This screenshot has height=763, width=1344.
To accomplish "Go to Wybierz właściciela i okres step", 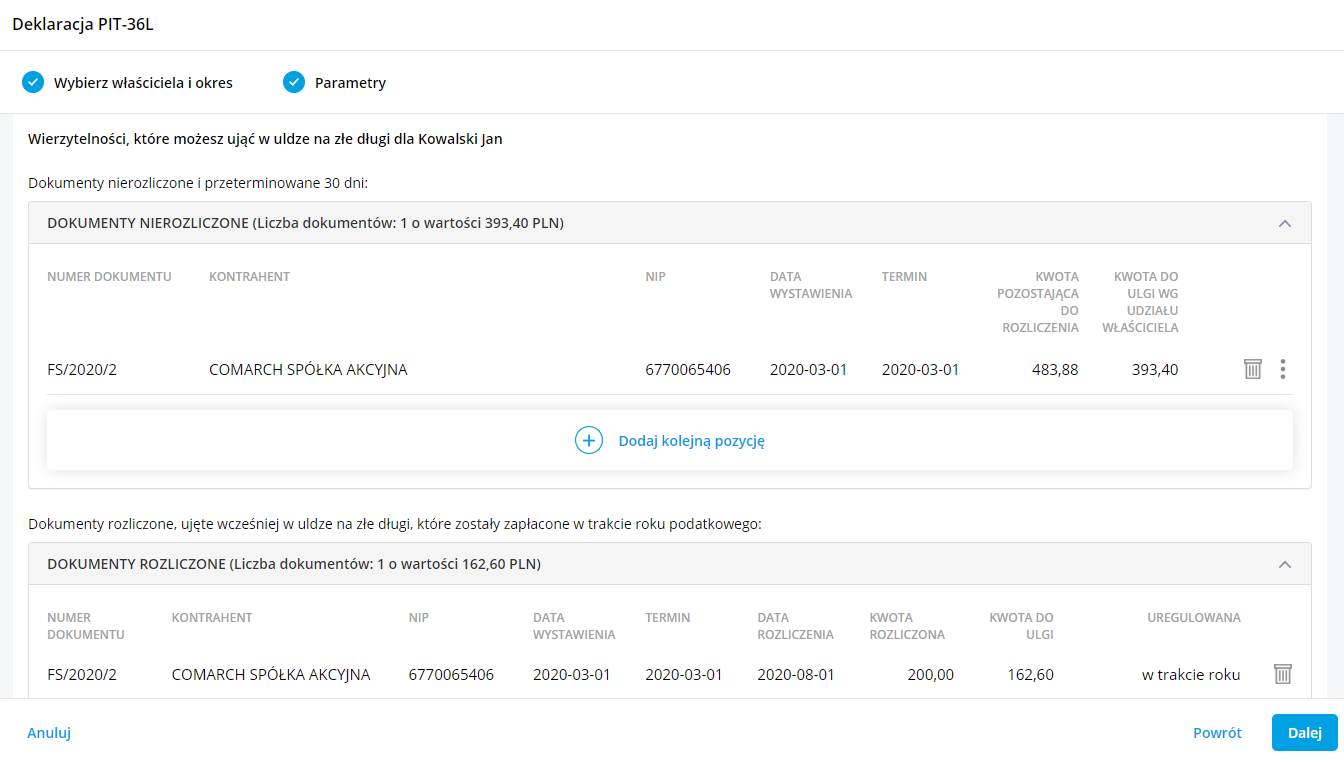I will [x=143, y=83].
